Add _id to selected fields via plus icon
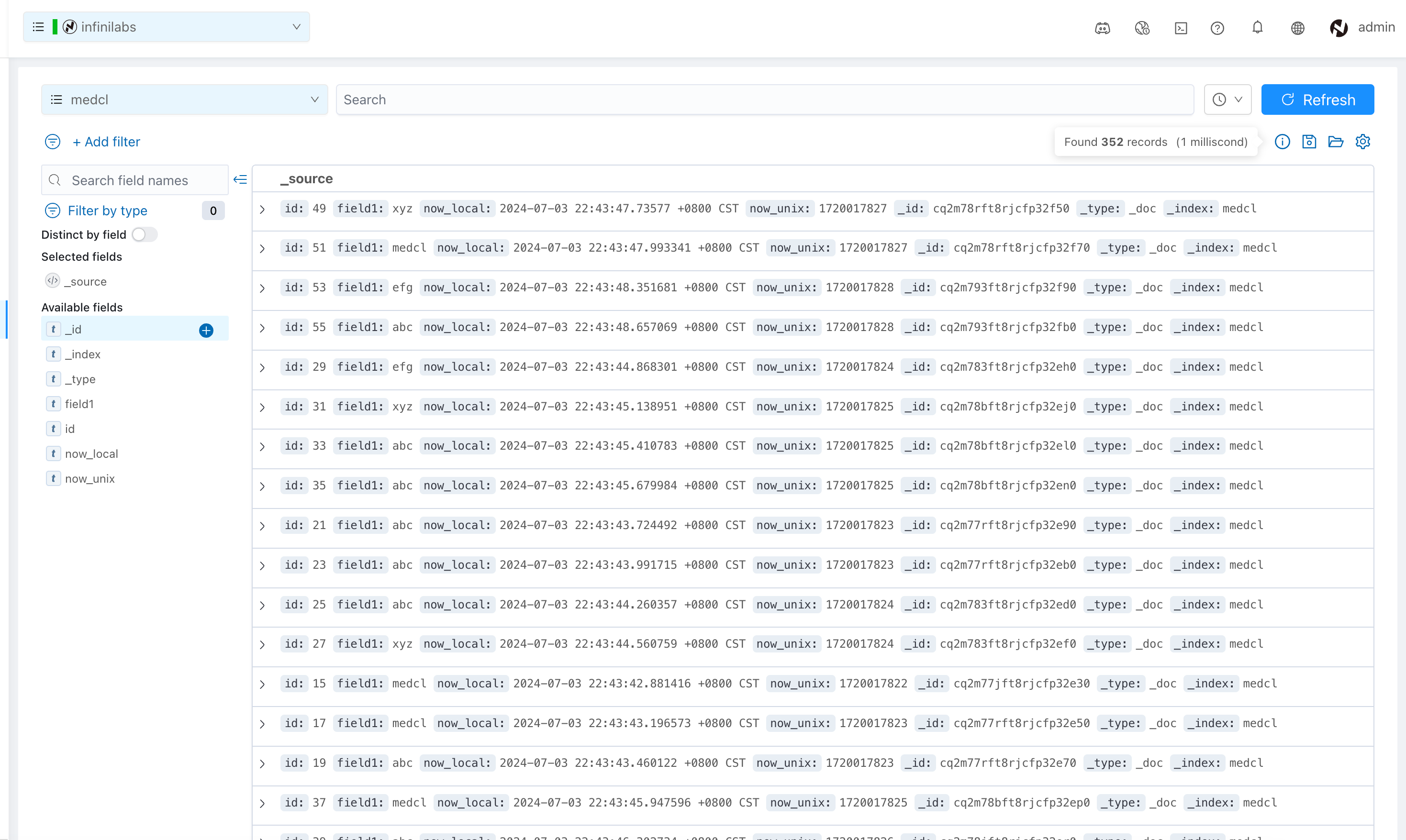Viewport: 1406px width, 840px height. tap(206, 330)
